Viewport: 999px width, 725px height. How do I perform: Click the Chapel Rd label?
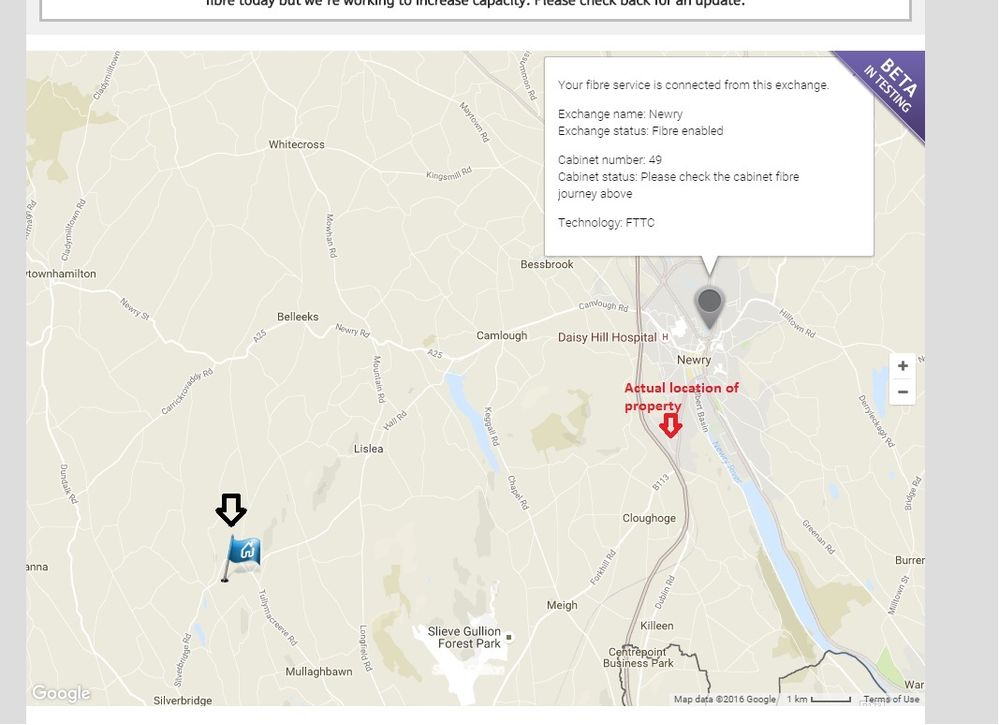point(518,492)
